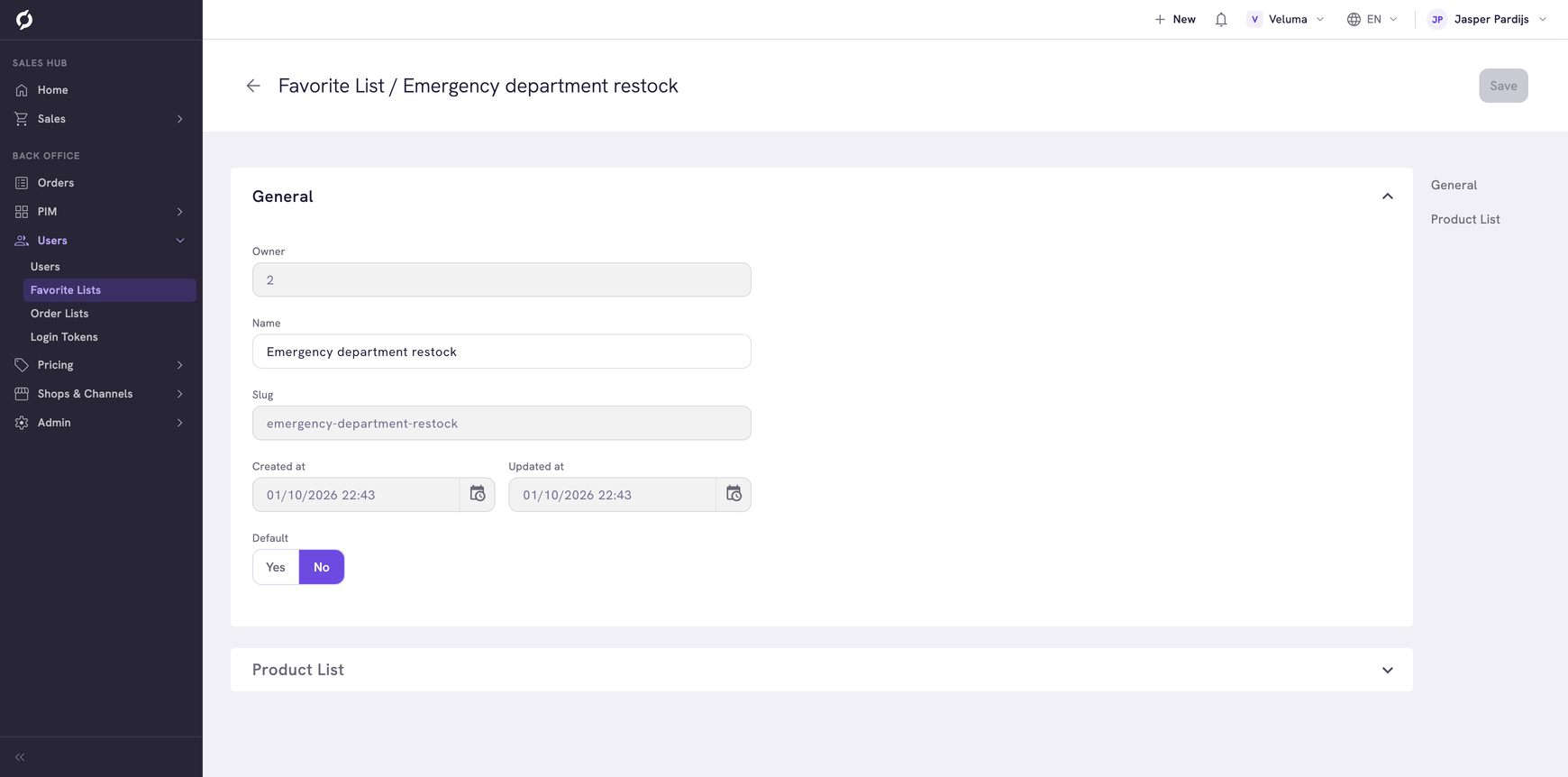Image resolution: width=1568 pixels, height=777 pixels.
Task: Click the plus New button
Action: click(1175, 19)
